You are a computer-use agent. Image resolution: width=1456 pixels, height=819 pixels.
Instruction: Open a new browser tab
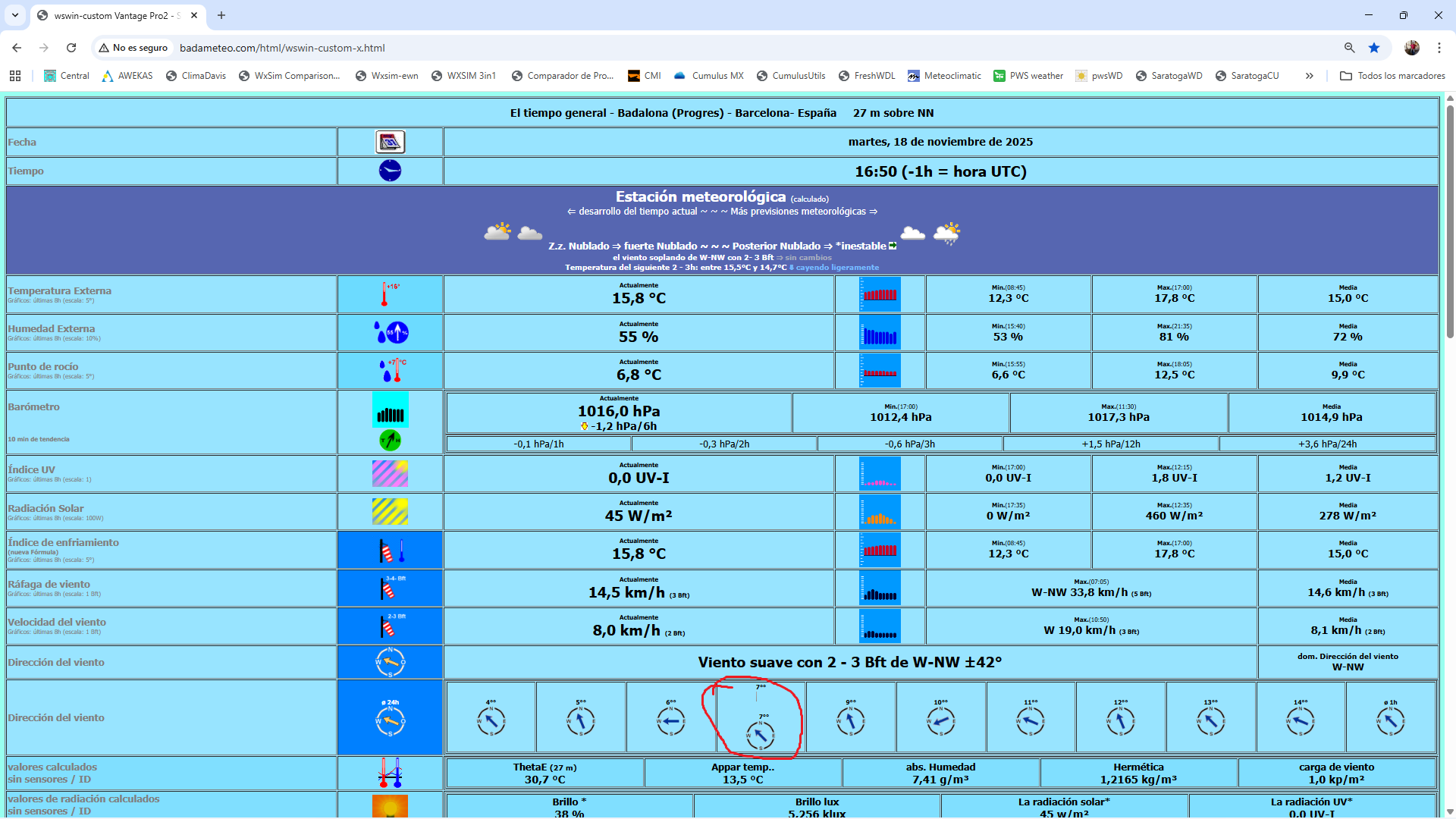click(x=221, y=15)
